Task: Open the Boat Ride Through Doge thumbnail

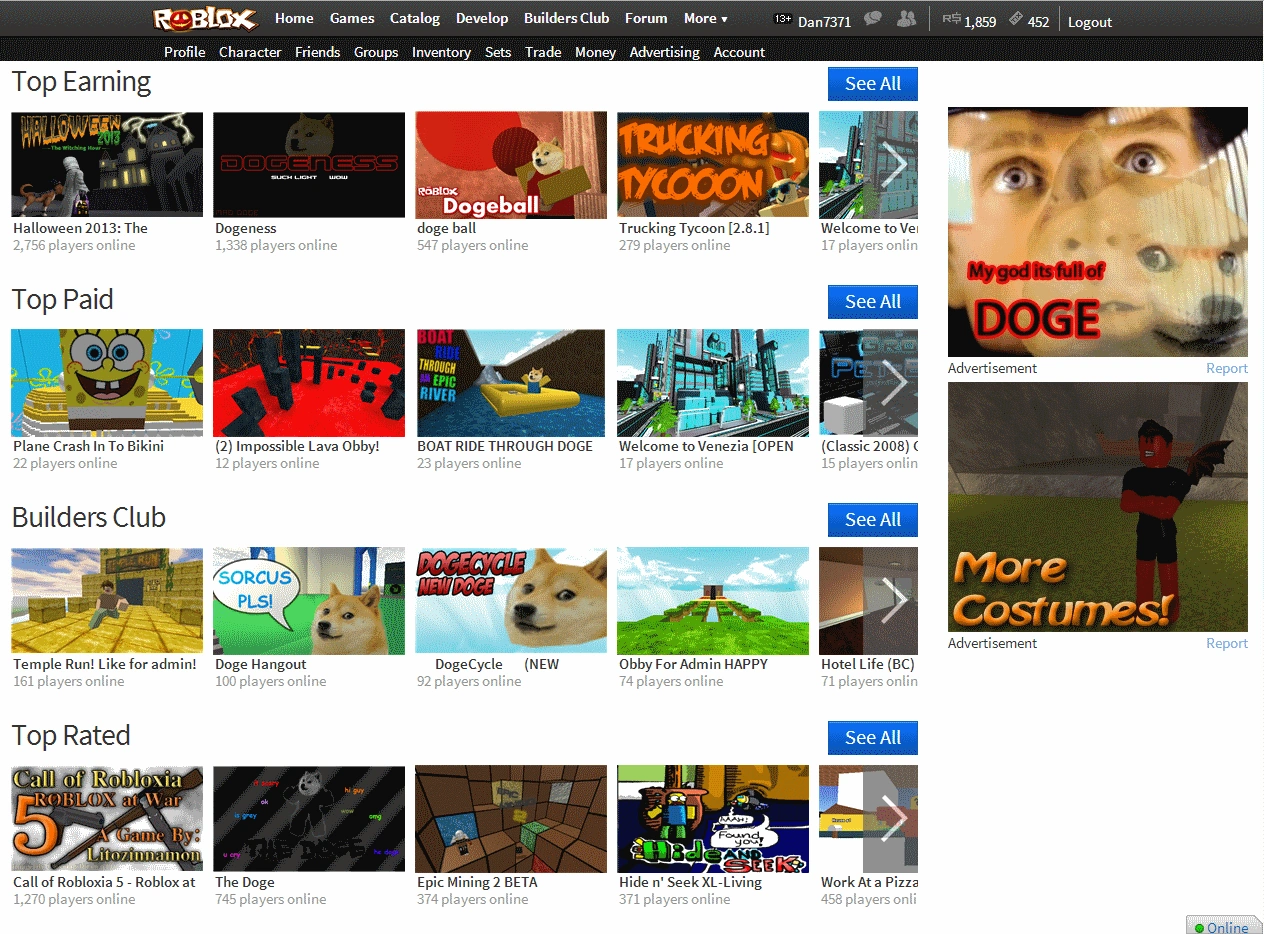Action: coord(511,383)
